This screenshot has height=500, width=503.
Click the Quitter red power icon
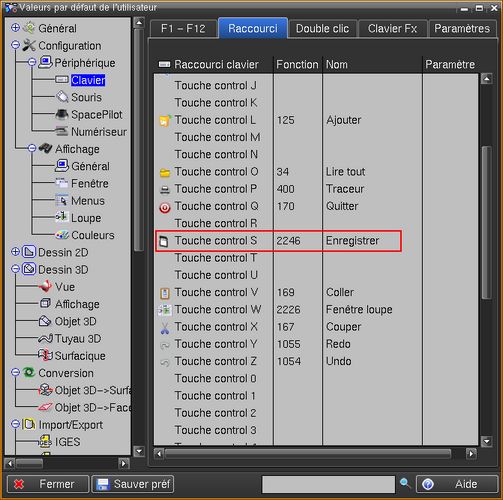[165, 207]
